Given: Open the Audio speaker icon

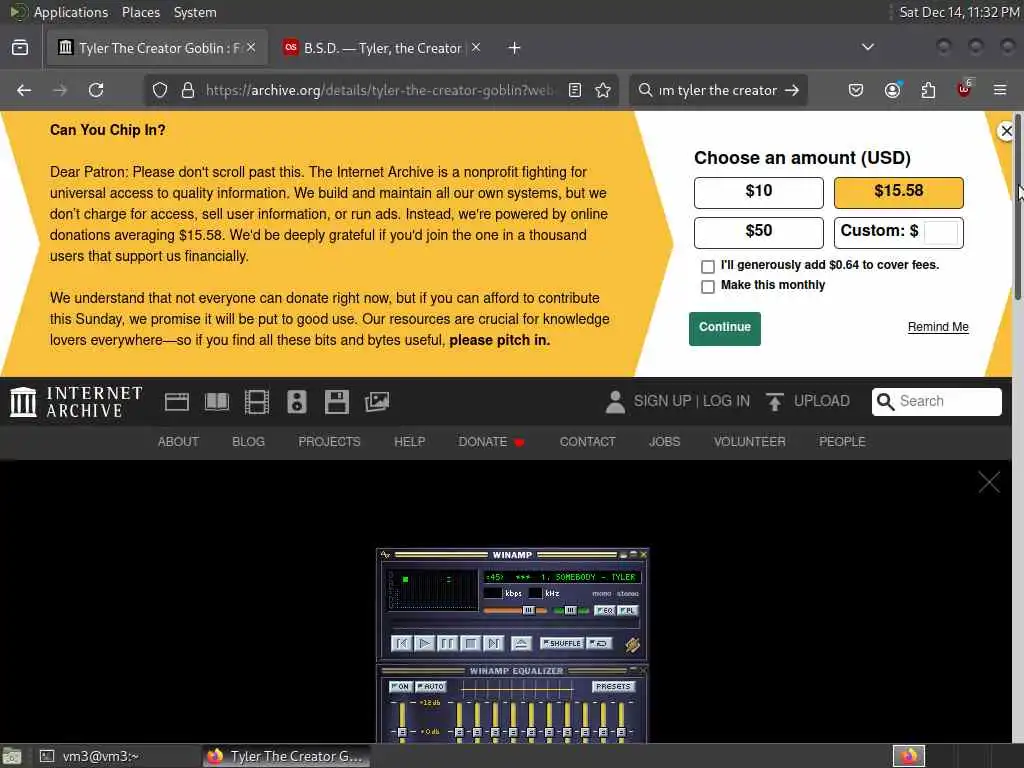Looking at the screenshot, I should click(x=296, y=402).
